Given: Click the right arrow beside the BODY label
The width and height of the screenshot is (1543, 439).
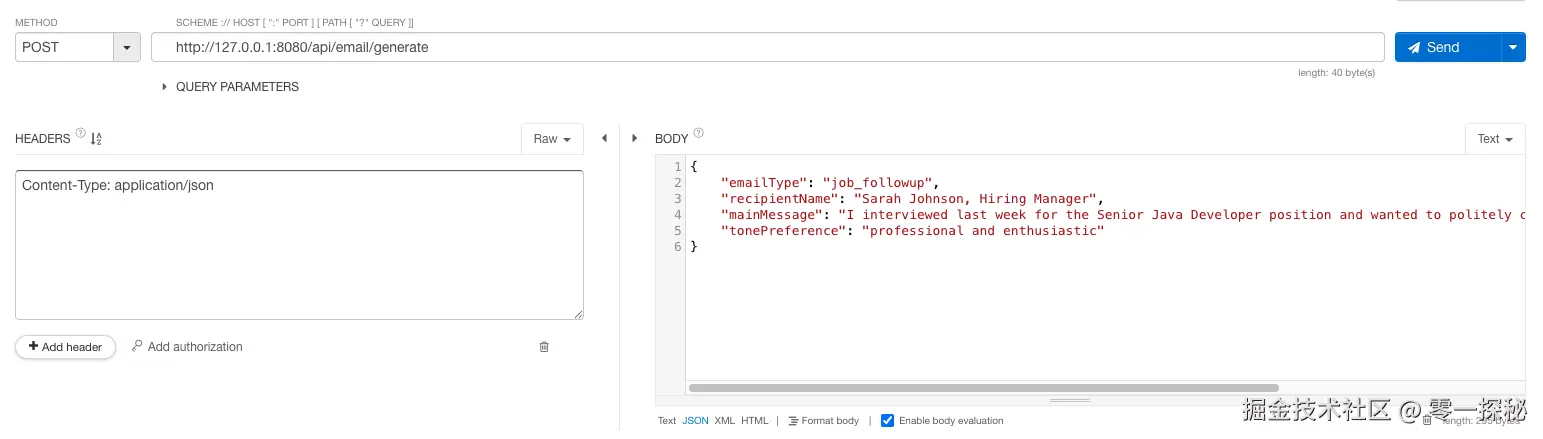Looking at the screenshot, I should [x=635, y=139].
